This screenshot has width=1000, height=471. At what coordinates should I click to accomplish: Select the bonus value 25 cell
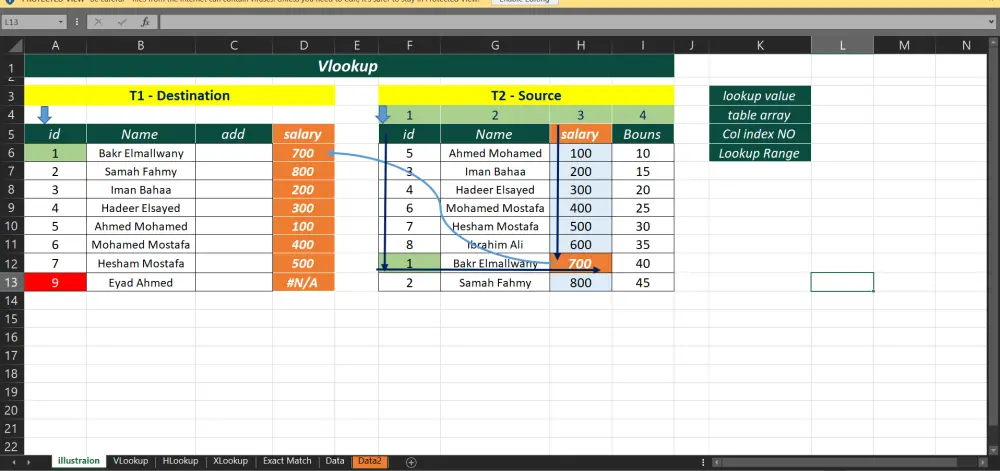pyautogui.click(x=643, y=208)
